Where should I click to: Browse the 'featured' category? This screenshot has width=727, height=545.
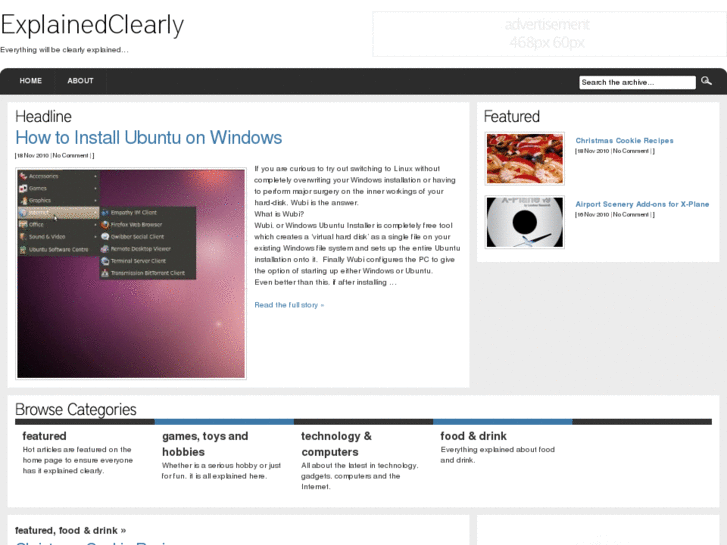tap(45, 436)
